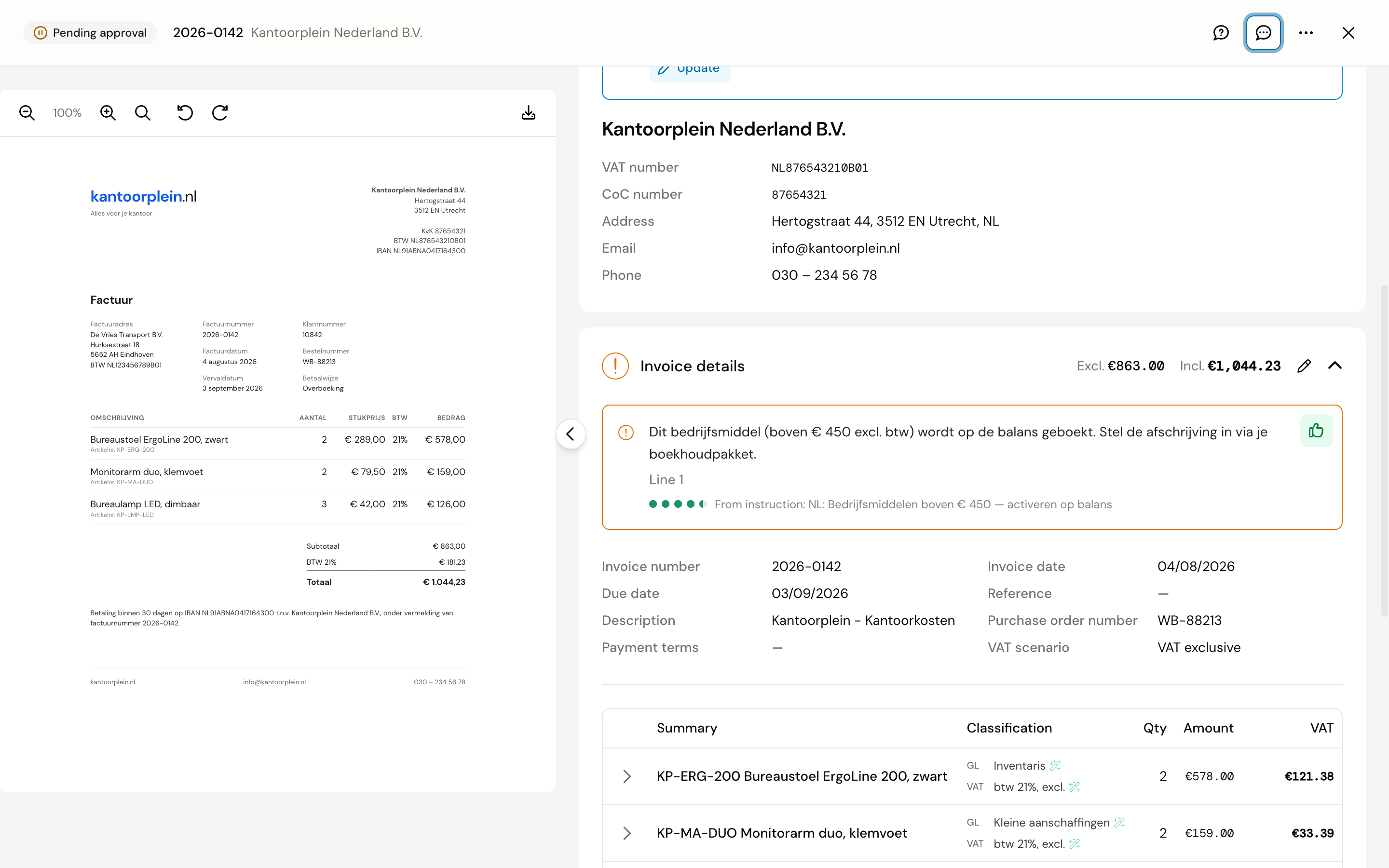Expand the KP-ERG-200 Bureaustoel line row

pyautogui.click(x=627, y=776)
